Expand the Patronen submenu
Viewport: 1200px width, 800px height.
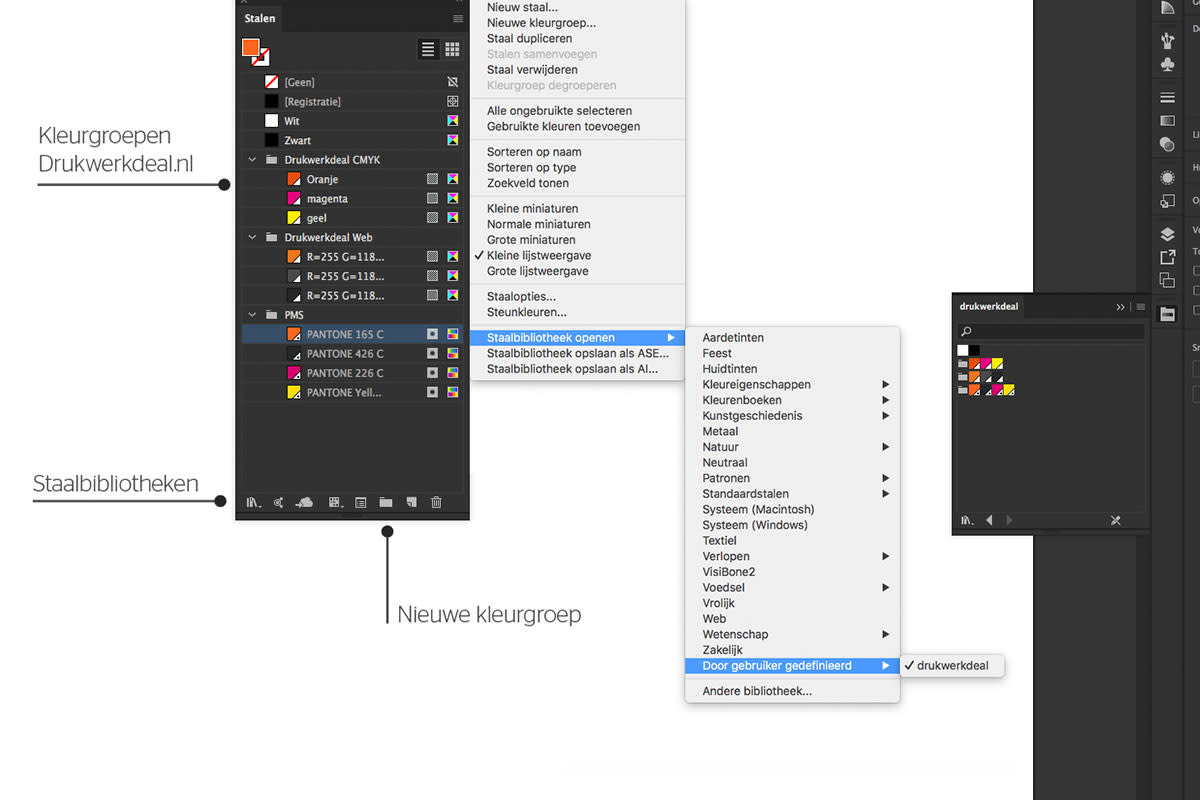(x=792, y=479)
